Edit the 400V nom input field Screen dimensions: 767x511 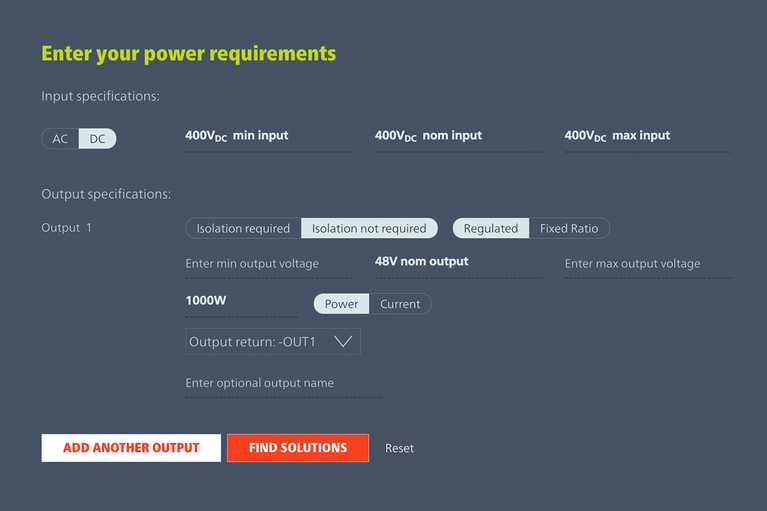457,136
